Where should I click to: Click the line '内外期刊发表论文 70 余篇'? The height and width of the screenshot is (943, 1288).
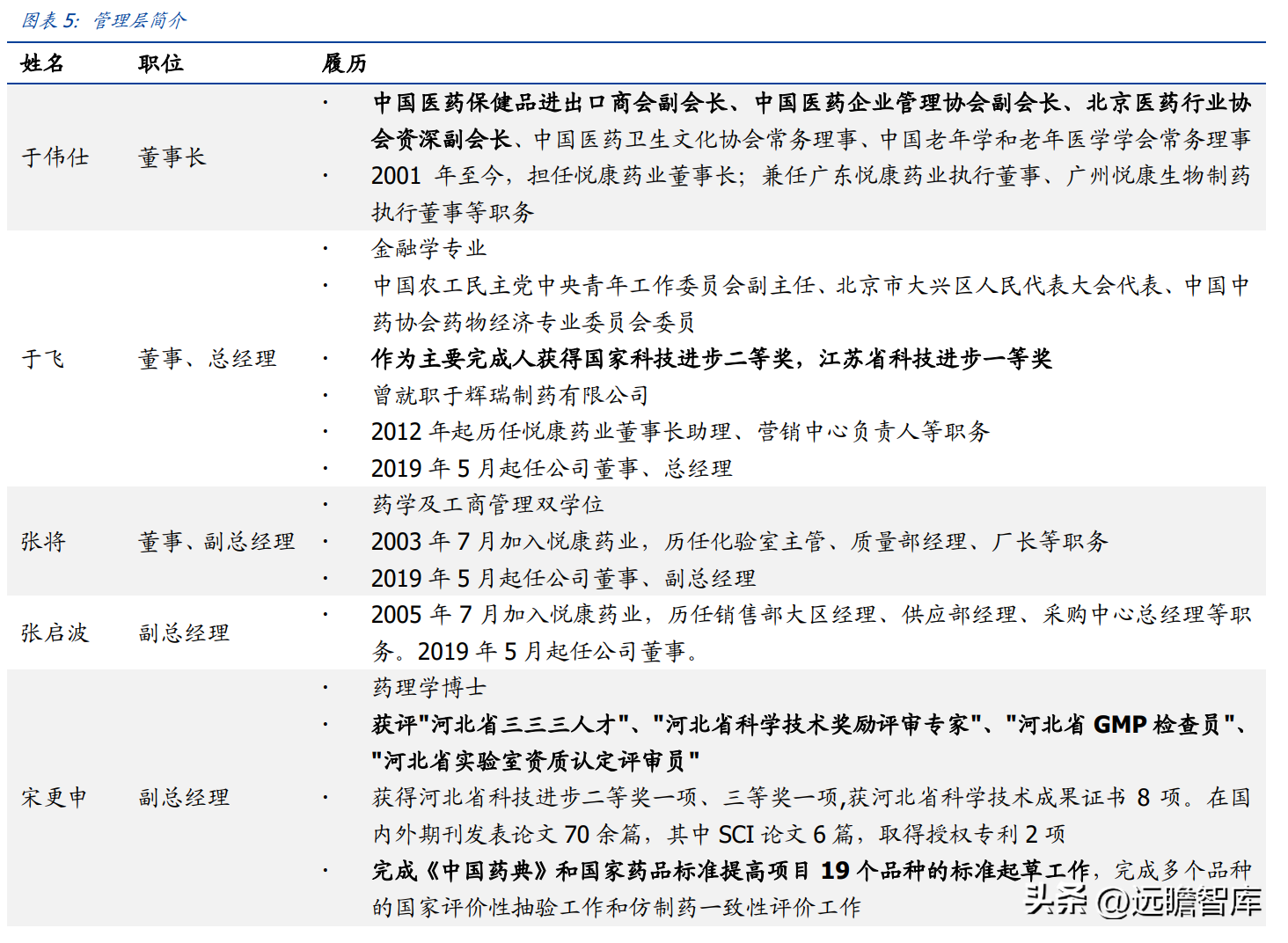719,835
